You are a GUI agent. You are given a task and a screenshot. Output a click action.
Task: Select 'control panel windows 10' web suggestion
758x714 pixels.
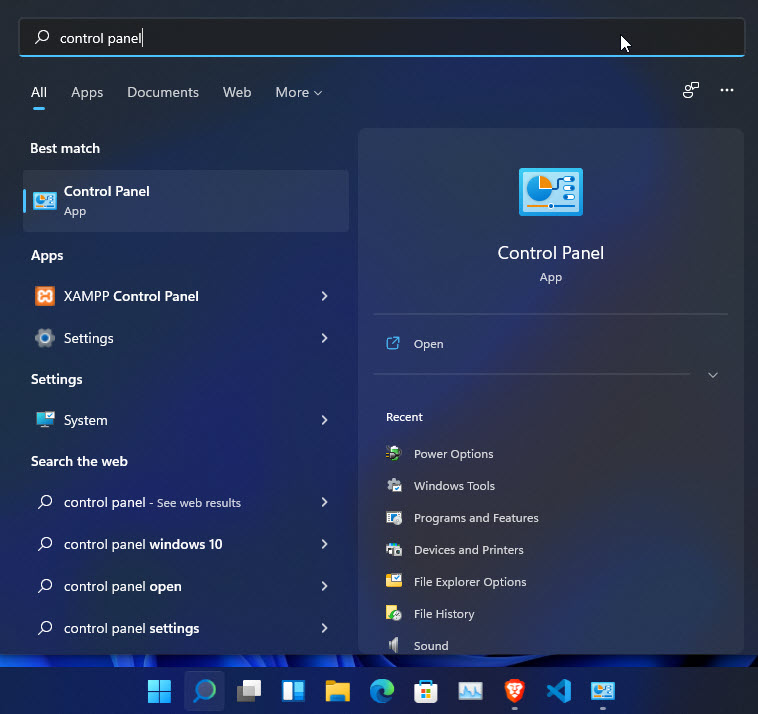[x=143, y=544]
